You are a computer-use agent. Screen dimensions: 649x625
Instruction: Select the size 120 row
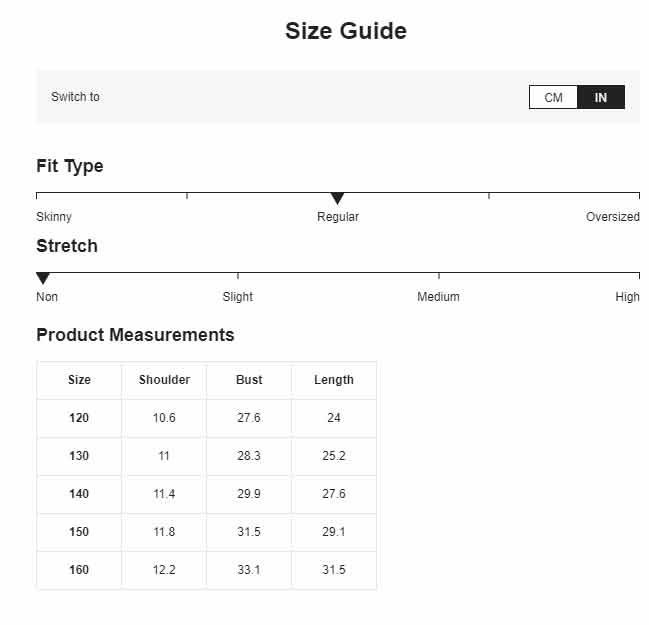(x=207, y=418)
